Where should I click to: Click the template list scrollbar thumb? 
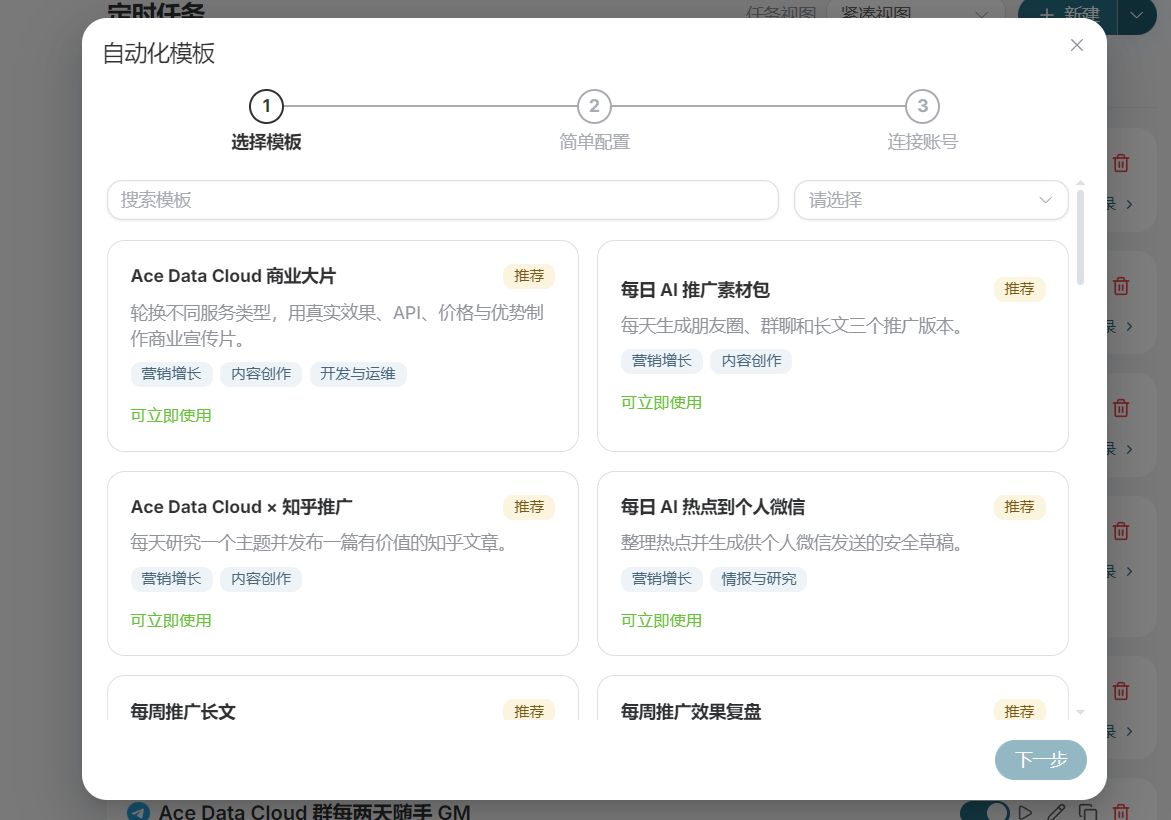point(1080,237)
